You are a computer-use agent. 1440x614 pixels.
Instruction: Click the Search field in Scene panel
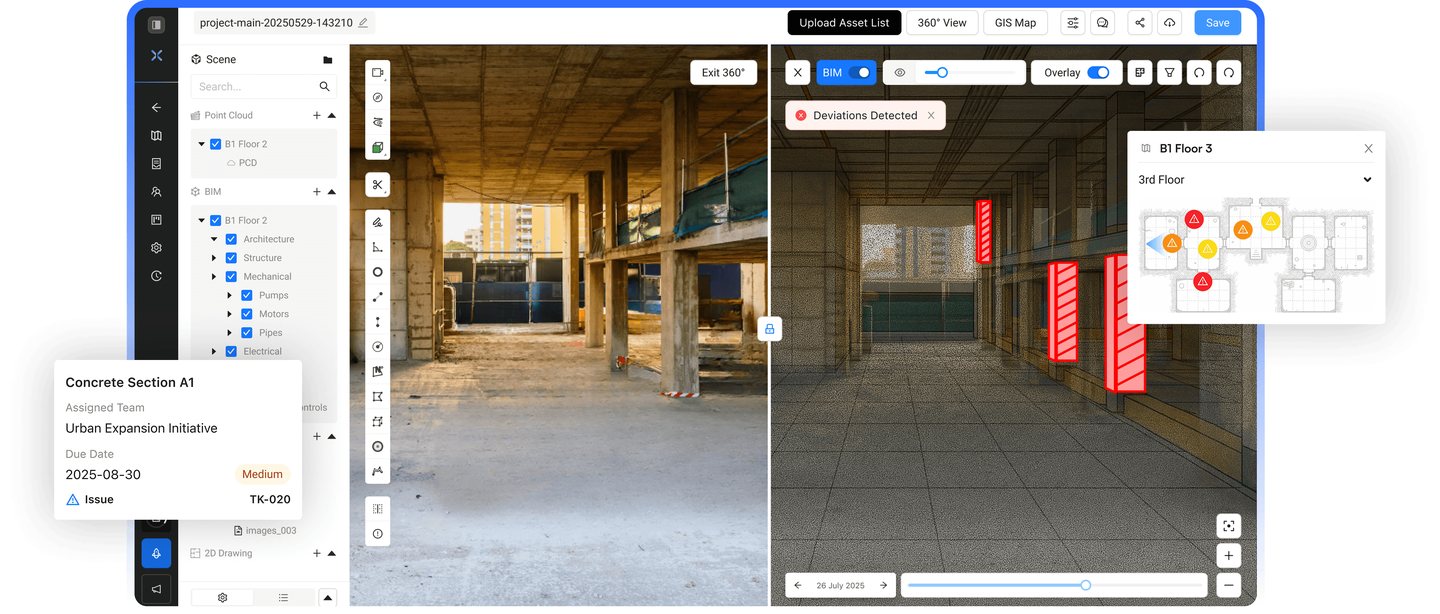tap(264, 87)
